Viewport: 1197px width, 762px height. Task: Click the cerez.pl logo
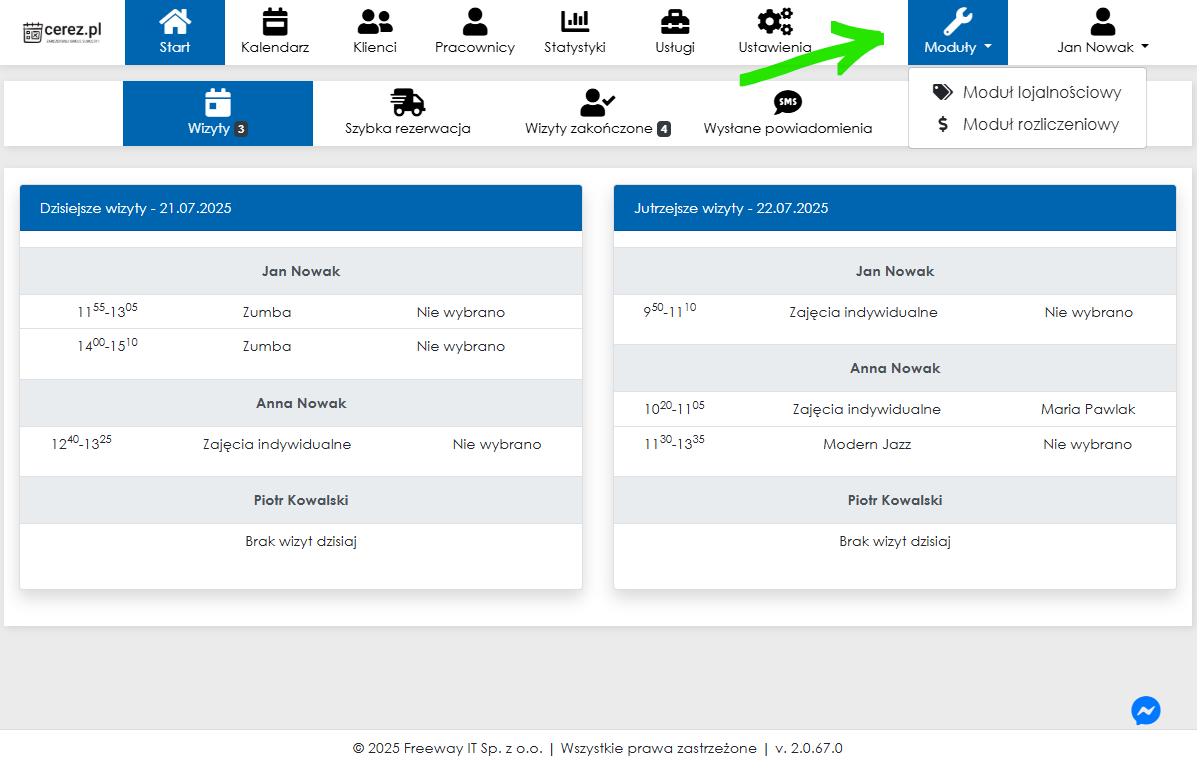[62, 31]
